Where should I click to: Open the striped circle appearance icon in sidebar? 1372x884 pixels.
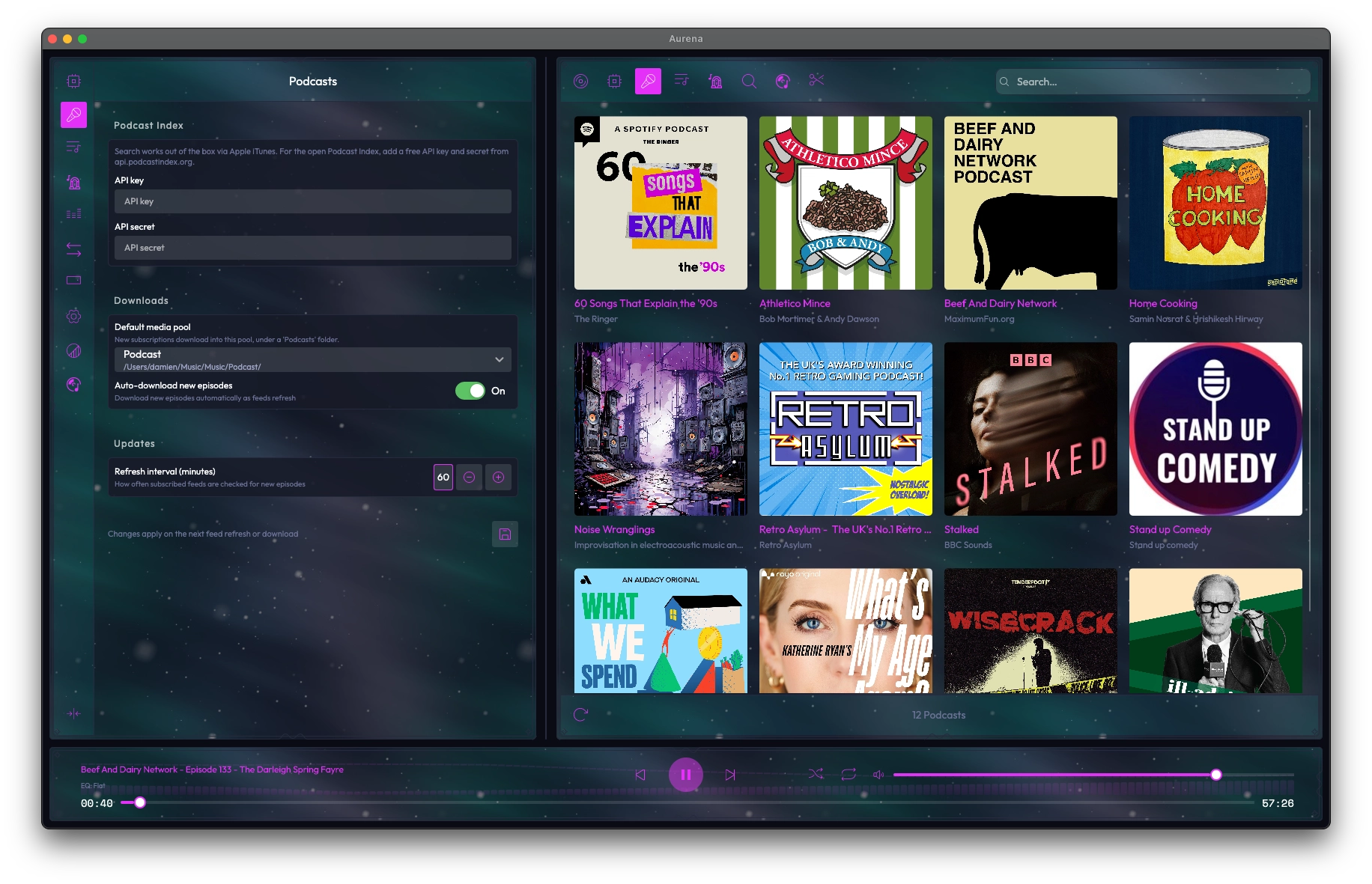[x=73, y=350]
